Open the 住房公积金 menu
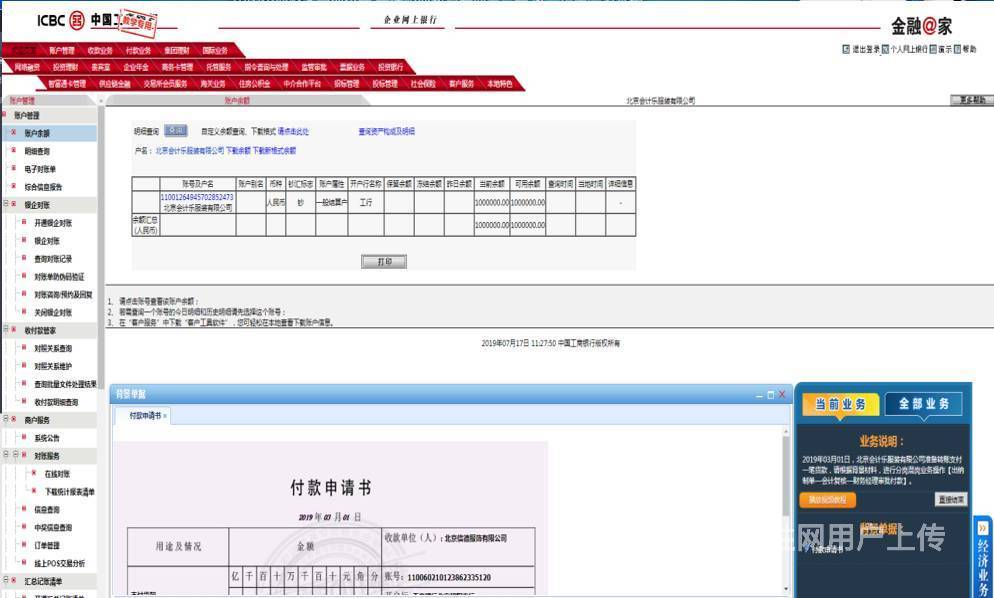994x598 pixels. 254,83
